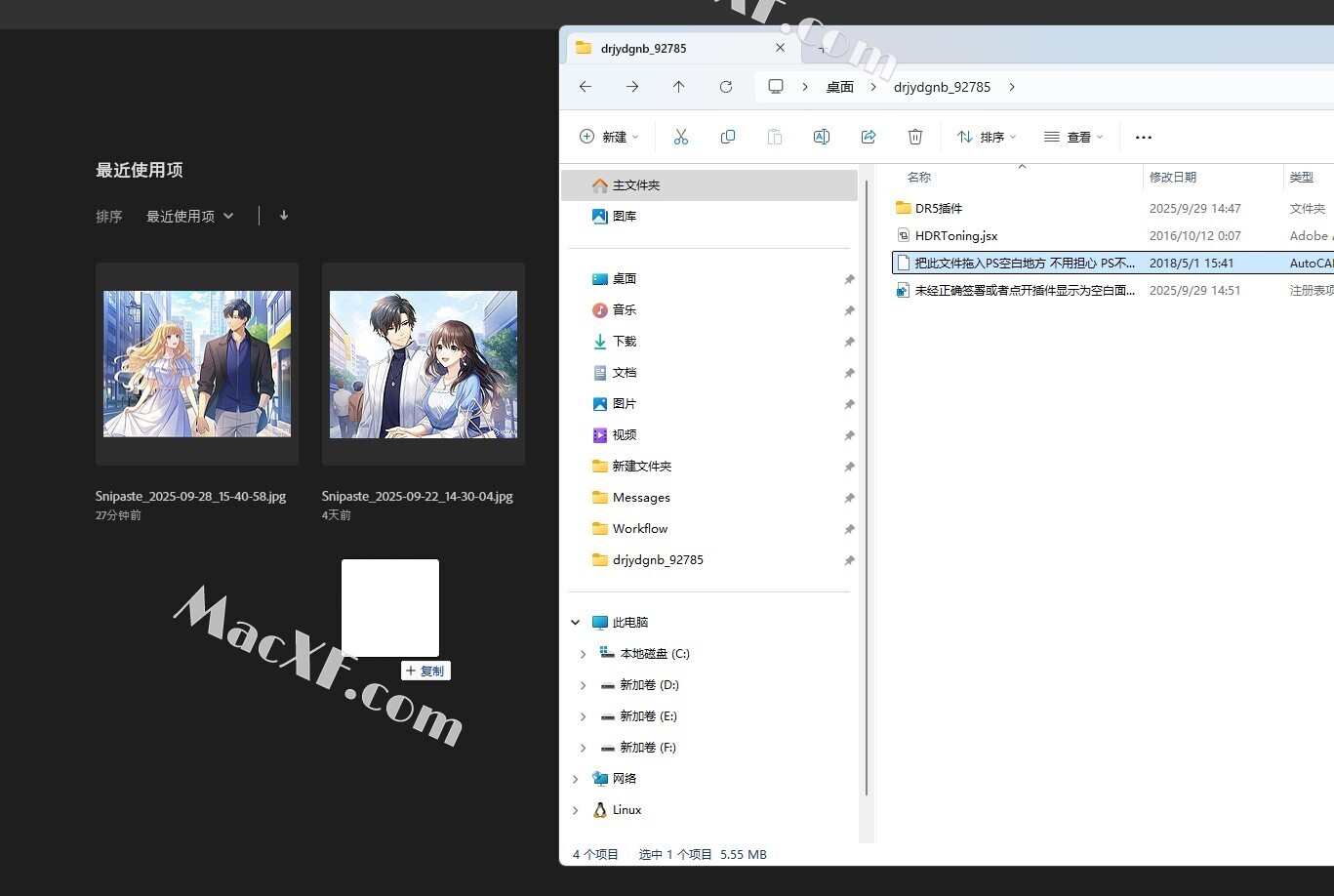Unpin the 下载 folder from quick access
Image resolution: width=1334 pixels, height=896 pixels.
click(x=849, y=342)
